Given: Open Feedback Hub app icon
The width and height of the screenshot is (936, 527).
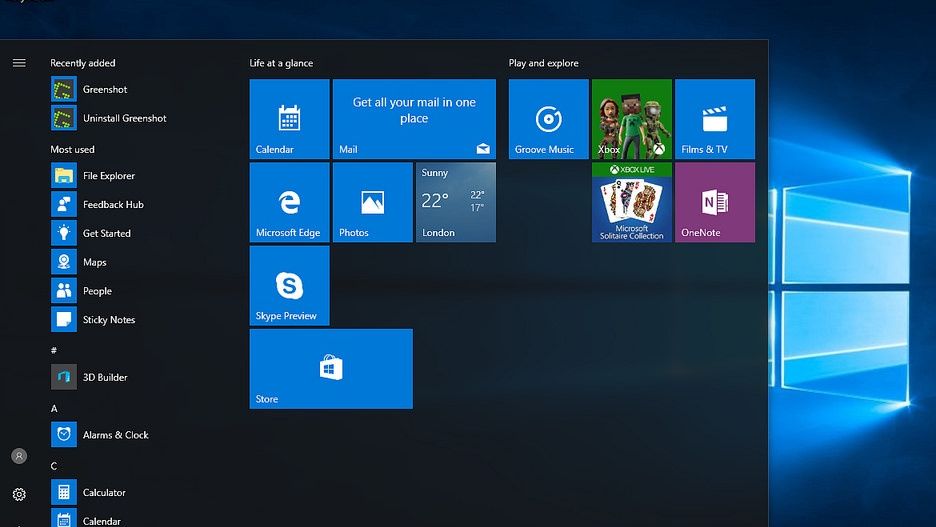Looking at the screenshot, I should [64, 204].
